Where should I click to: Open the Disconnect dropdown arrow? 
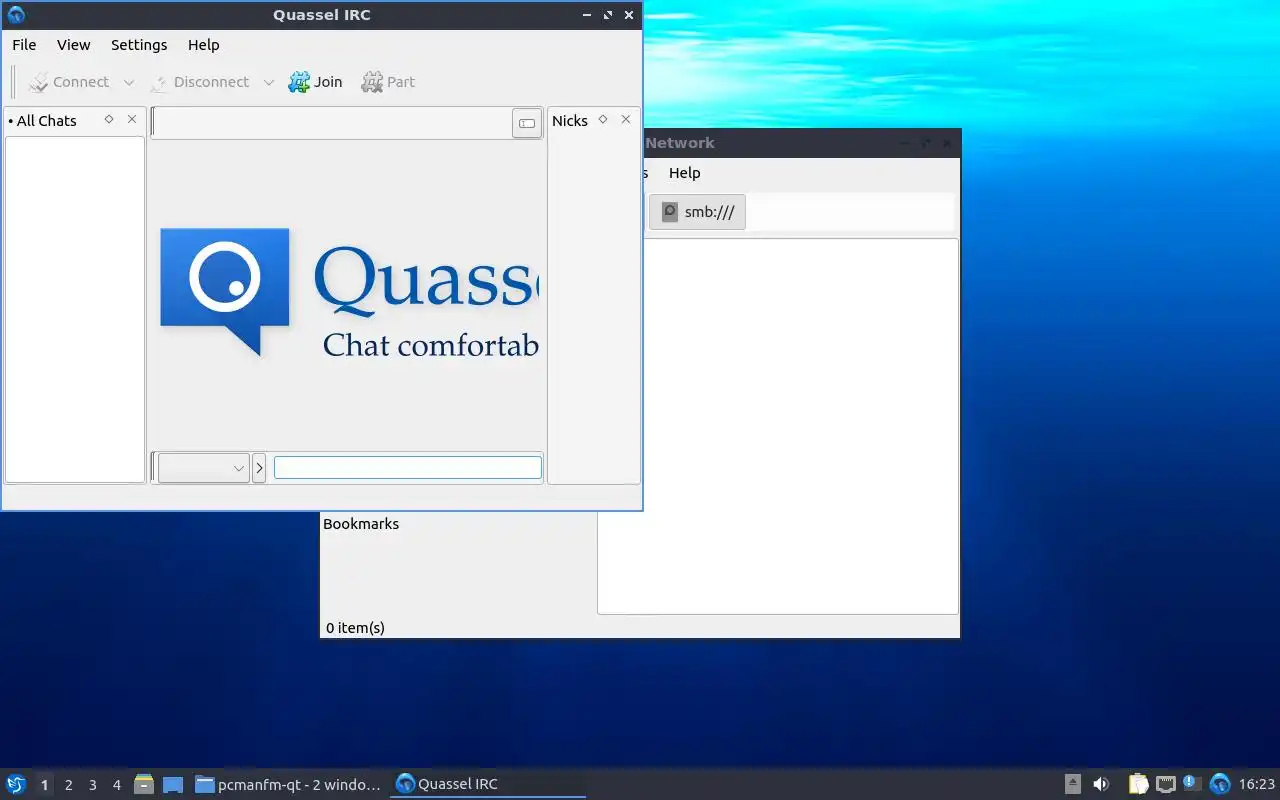point(268,82)
